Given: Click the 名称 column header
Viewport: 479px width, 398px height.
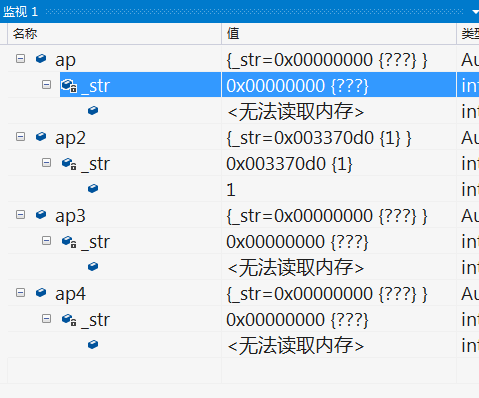Looking at the screenshot, I should point(114,34).
